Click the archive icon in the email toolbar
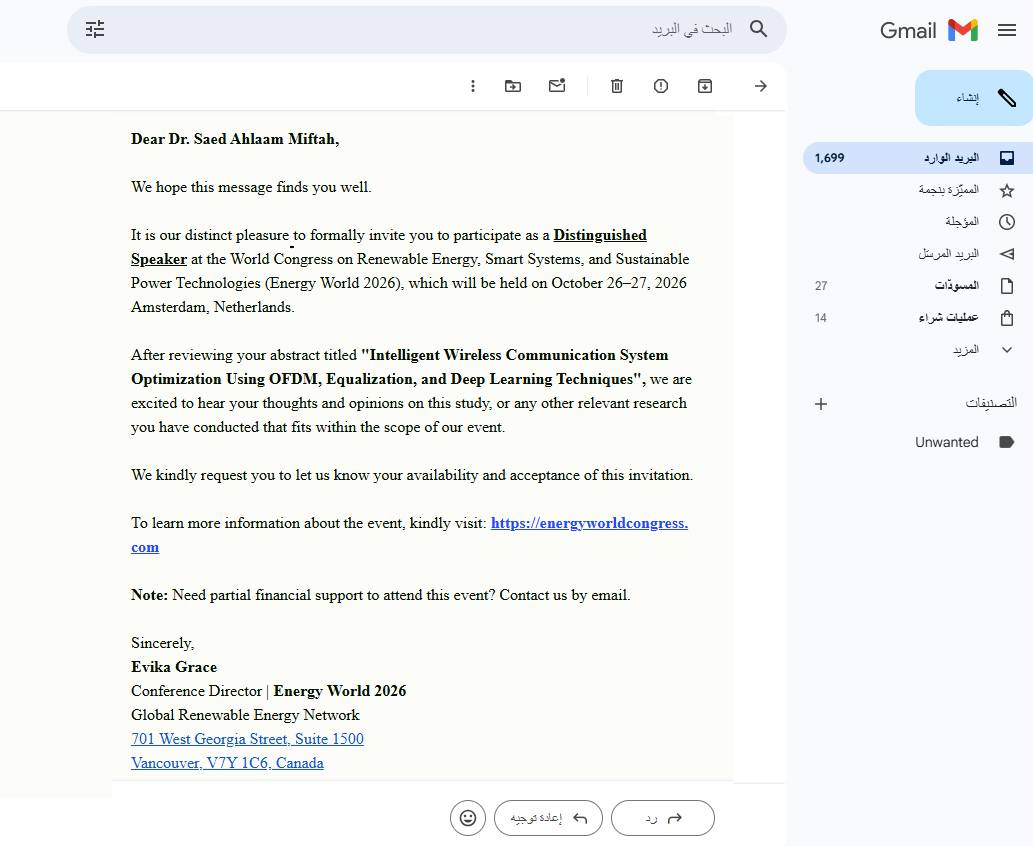Viewport: 1033px width, 846px height. tap(705, 86)
